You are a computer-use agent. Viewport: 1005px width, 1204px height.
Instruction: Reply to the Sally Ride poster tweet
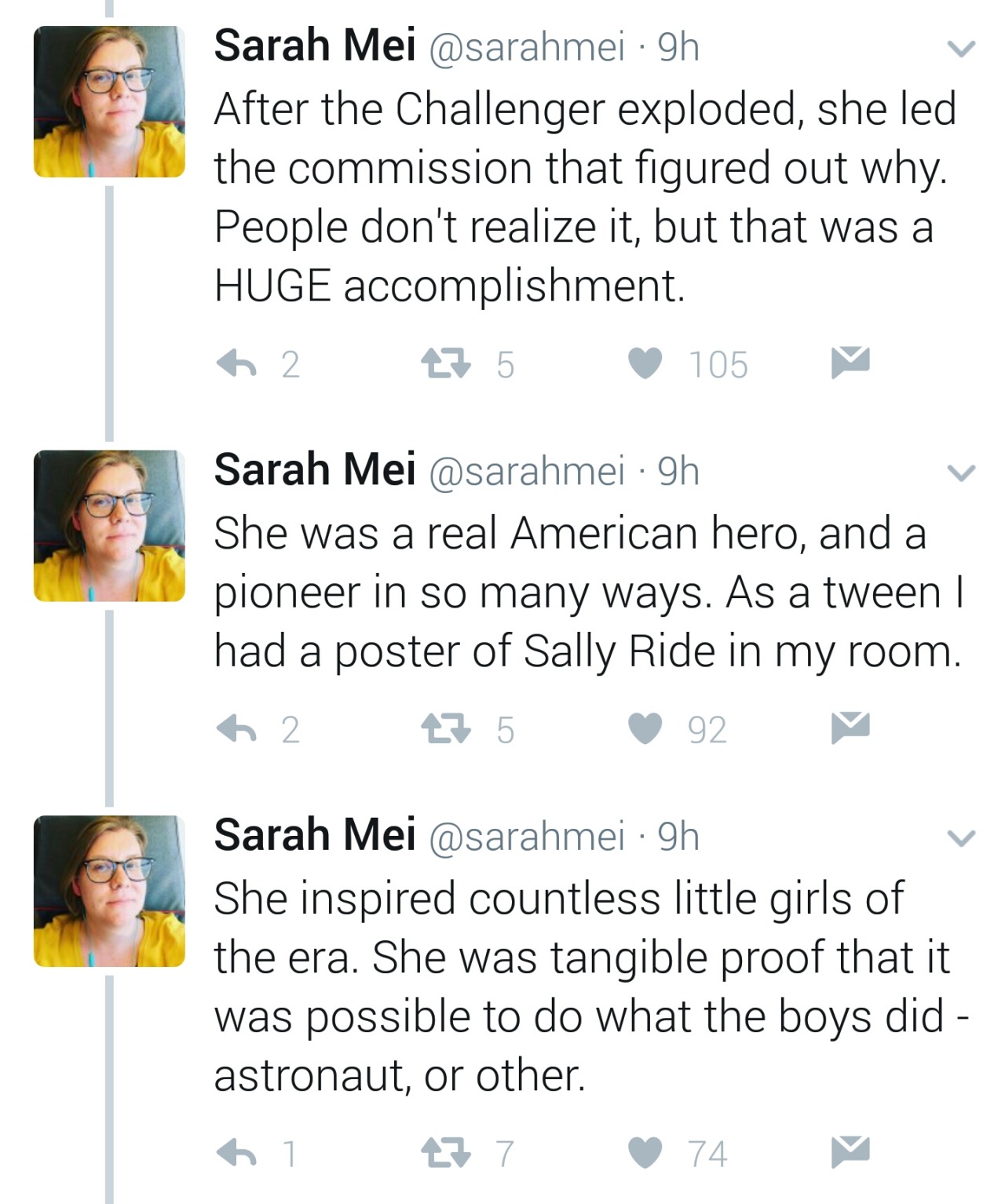(x=236, y=729)
